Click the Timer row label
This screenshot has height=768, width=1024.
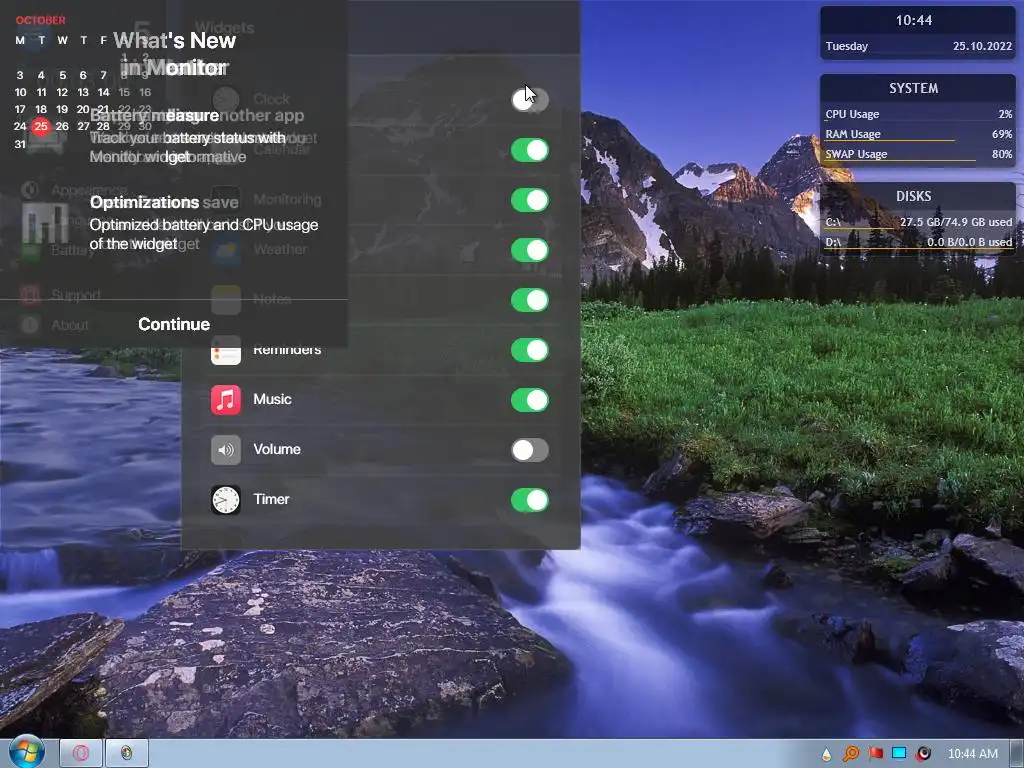pyautogui.click(x=271, y=499)
